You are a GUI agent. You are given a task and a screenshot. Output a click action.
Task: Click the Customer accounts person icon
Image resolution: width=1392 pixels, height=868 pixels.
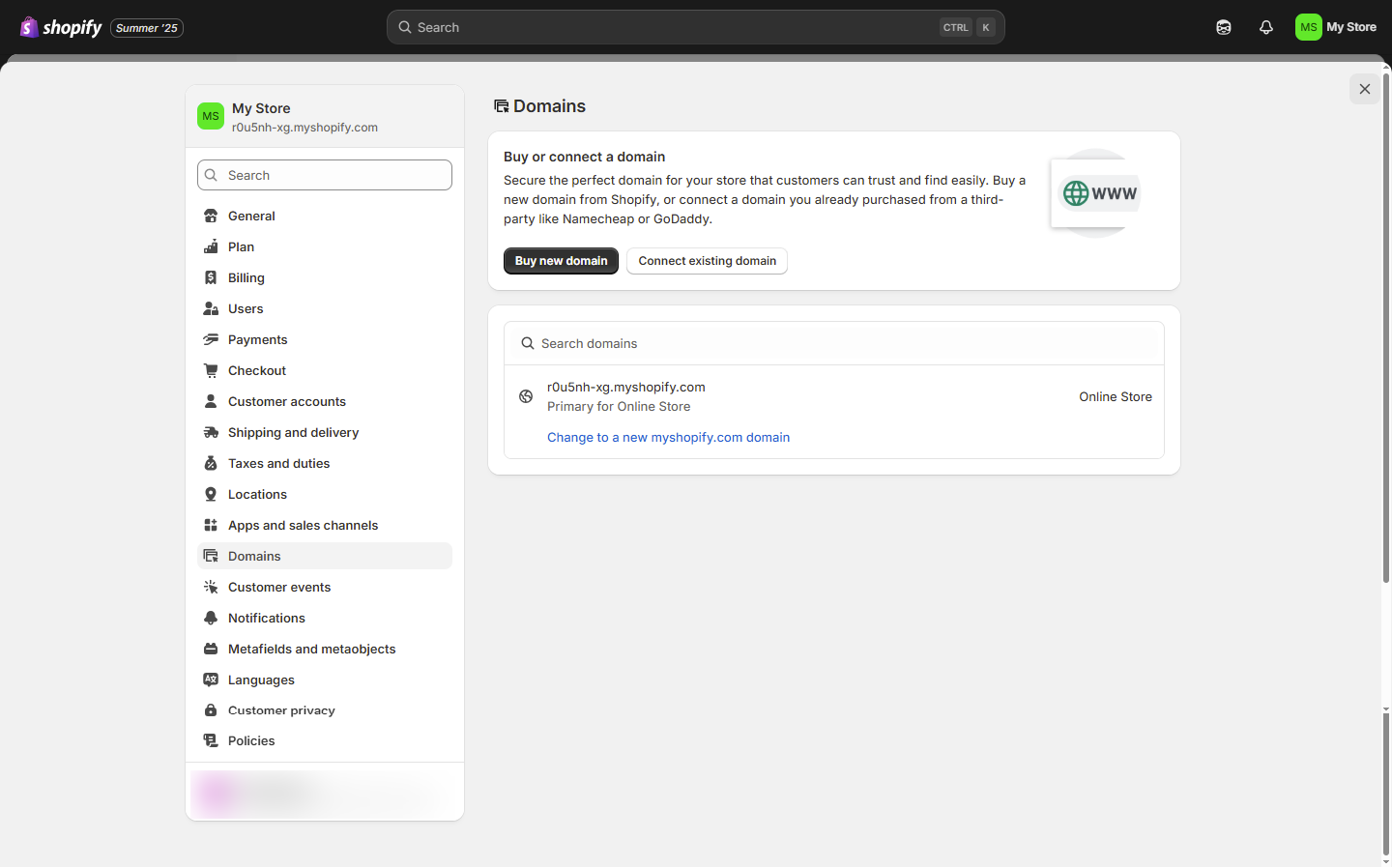click(211, 401)
